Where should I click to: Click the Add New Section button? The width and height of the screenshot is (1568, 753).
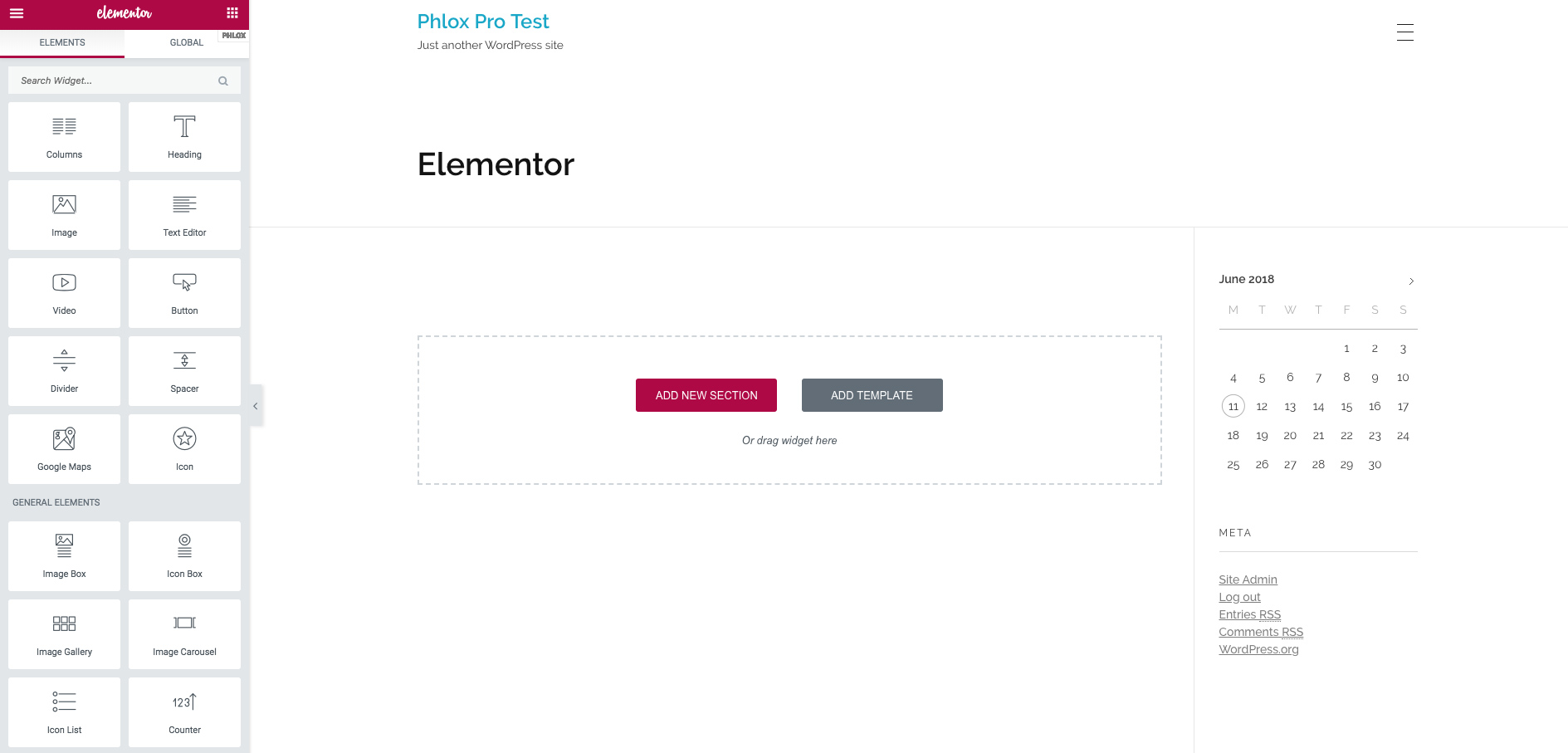[706, 395]
